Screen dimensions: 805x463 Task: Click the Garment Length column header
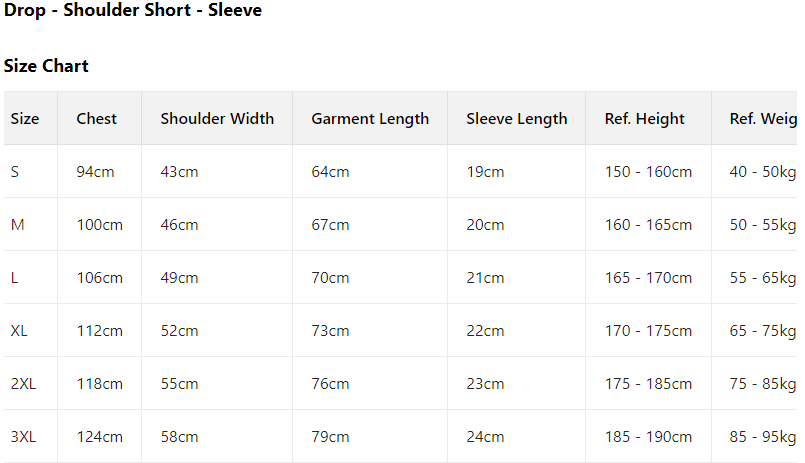tap(370, 118)
